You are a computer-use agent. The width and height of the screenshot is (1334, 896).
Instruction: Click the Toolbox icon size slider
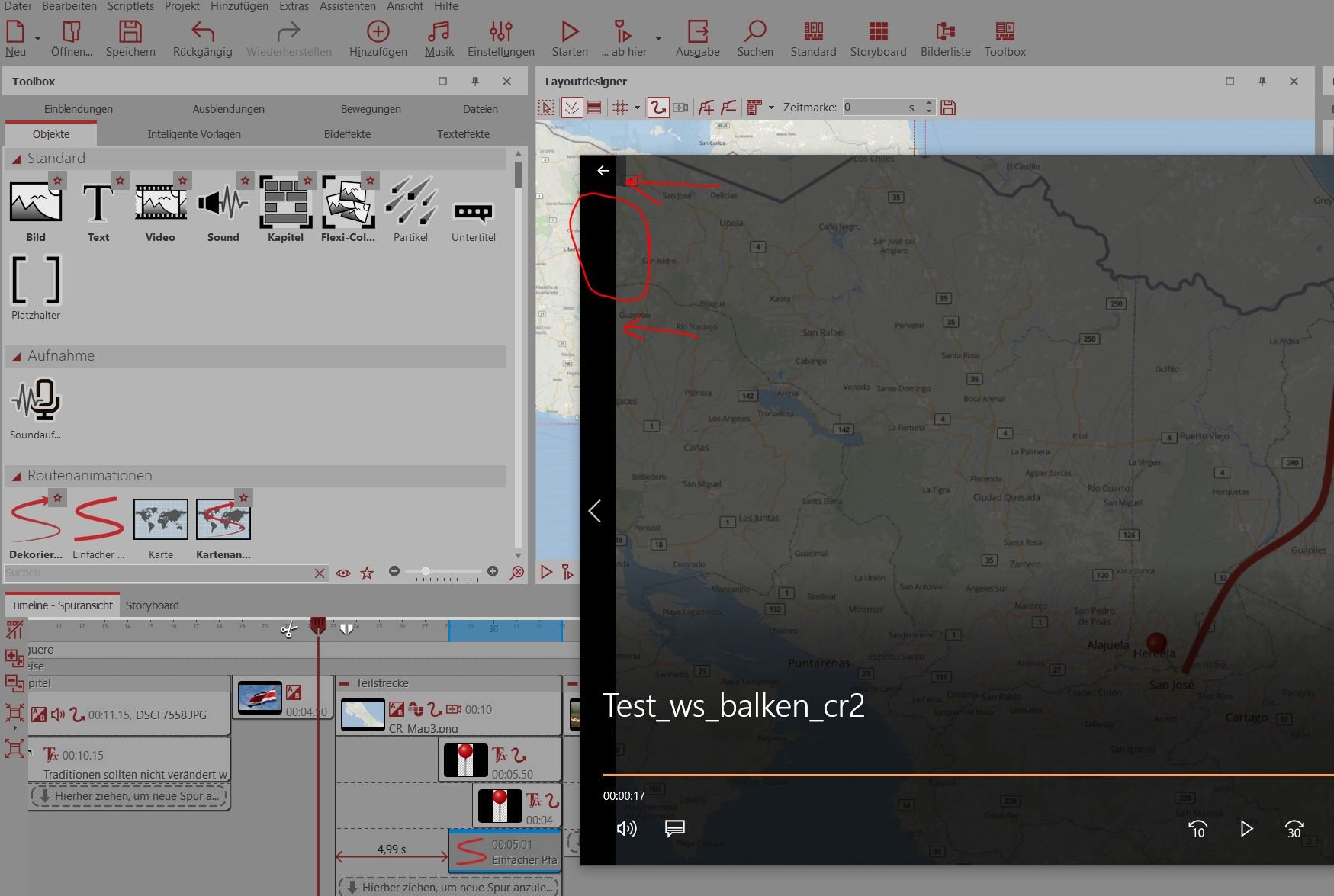click(x=426, y=571)
